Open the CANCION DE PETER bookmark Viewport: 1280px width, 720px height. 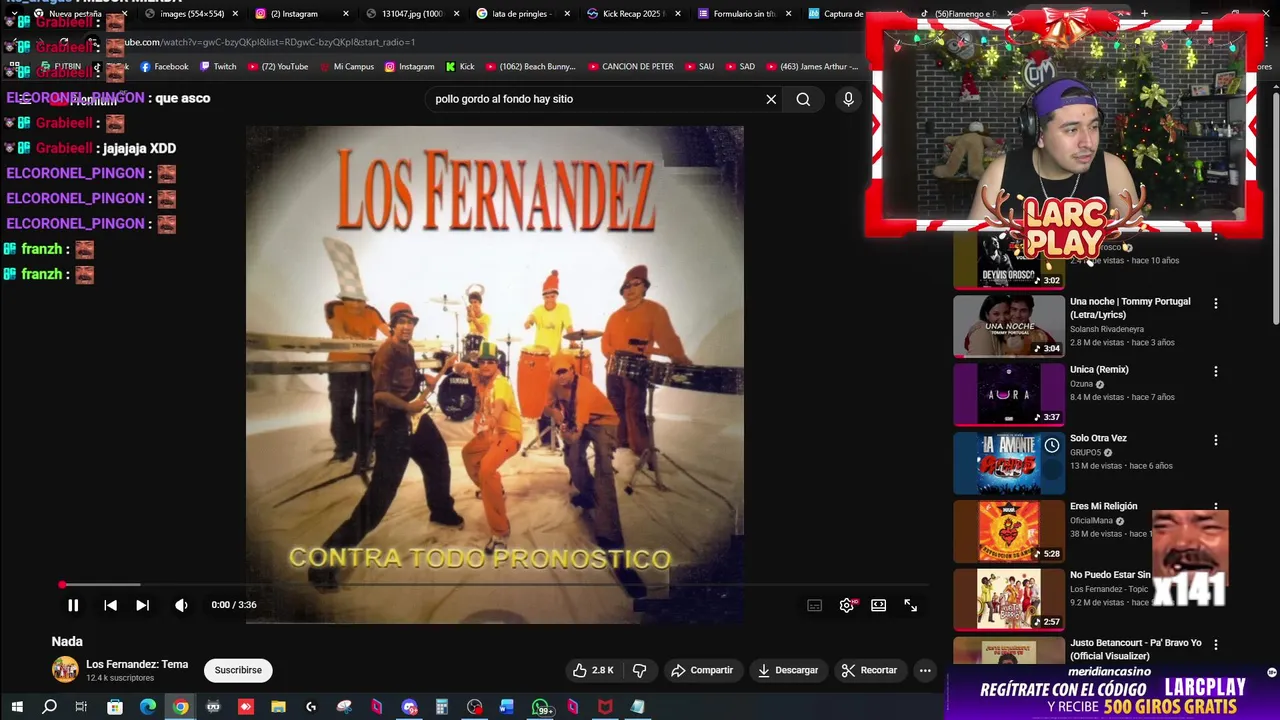(x=630, y=67)
